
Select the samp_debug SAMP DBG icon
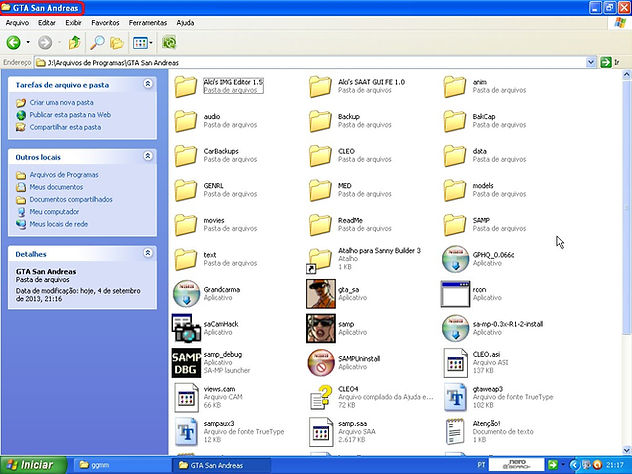[186, 363]
